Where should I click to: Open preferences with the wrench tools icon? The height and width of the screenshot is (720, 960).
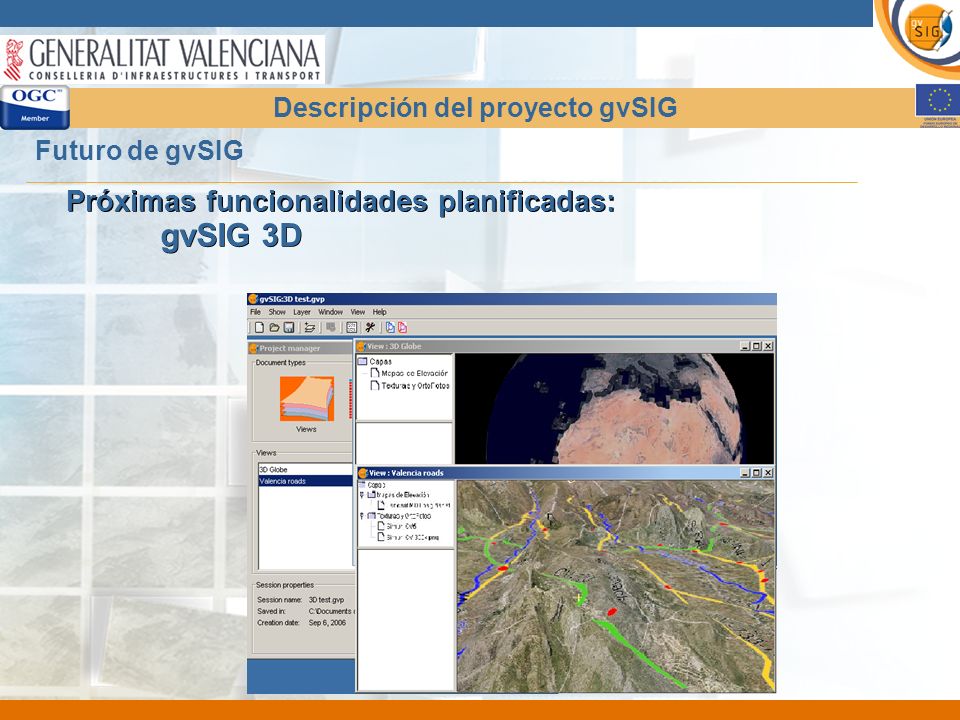[x=370, y=328]
